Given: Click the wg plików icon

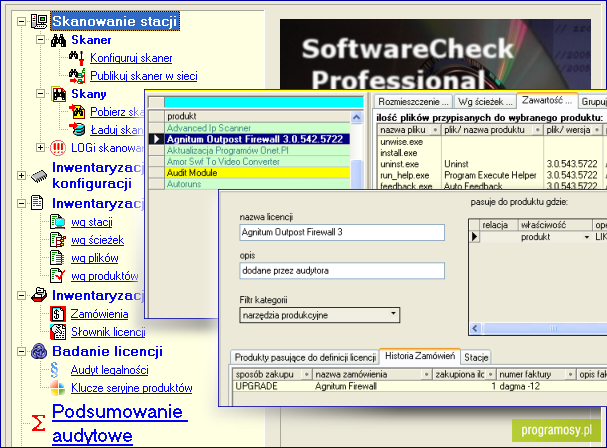Looking at the screenshot, I should pos(57,258).
